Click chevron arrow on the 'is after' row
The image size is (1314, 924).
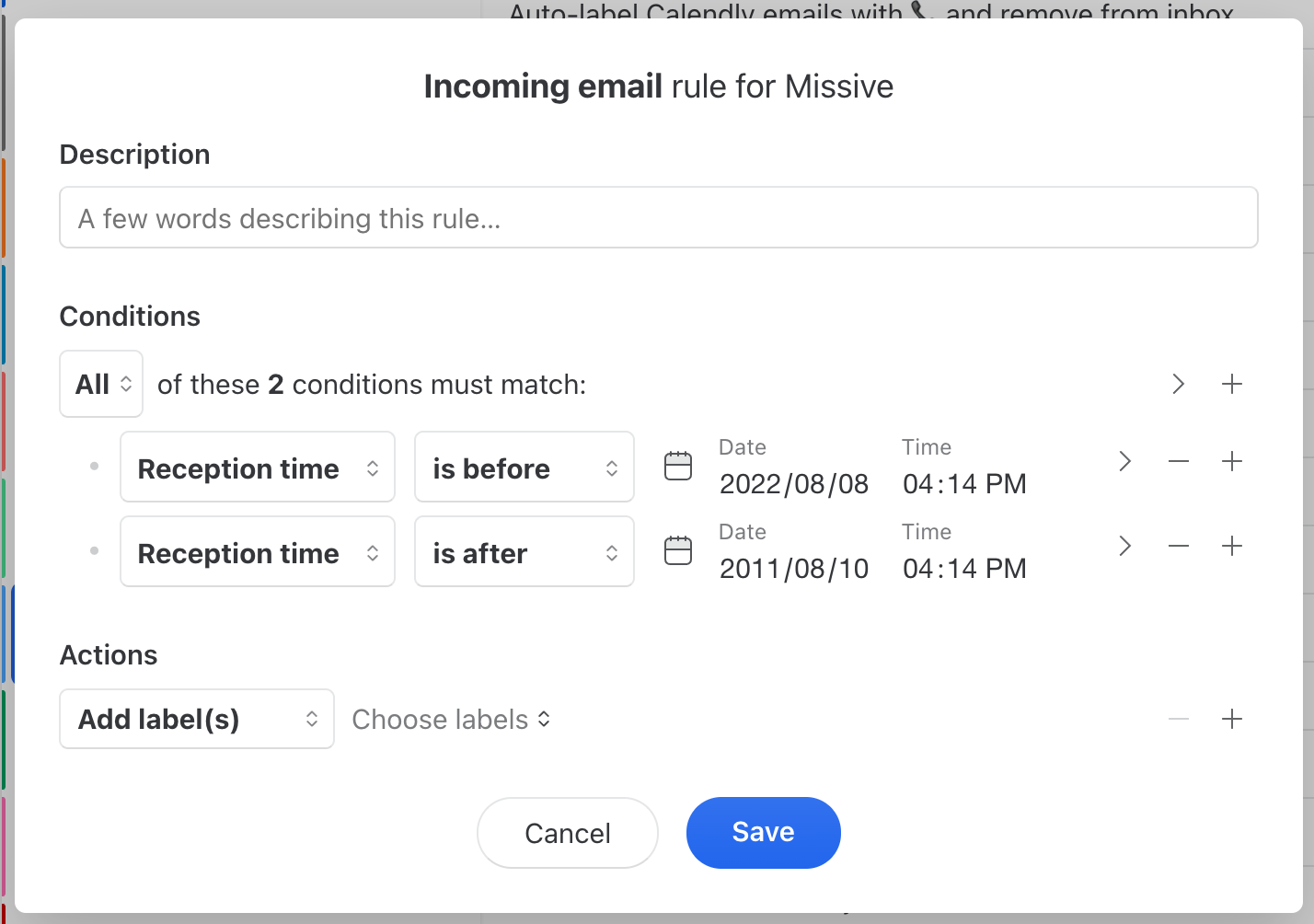pos(1124,547)
